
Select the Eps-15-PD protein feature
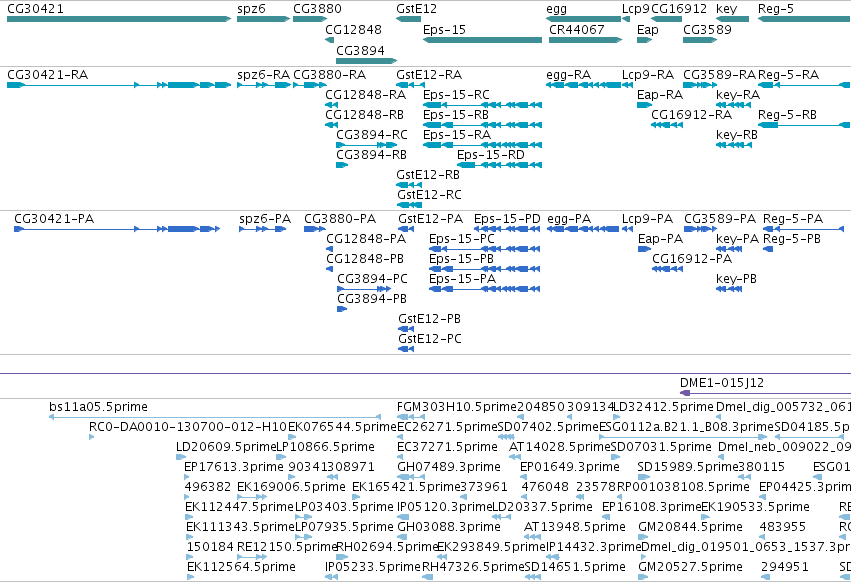point(507,229)
